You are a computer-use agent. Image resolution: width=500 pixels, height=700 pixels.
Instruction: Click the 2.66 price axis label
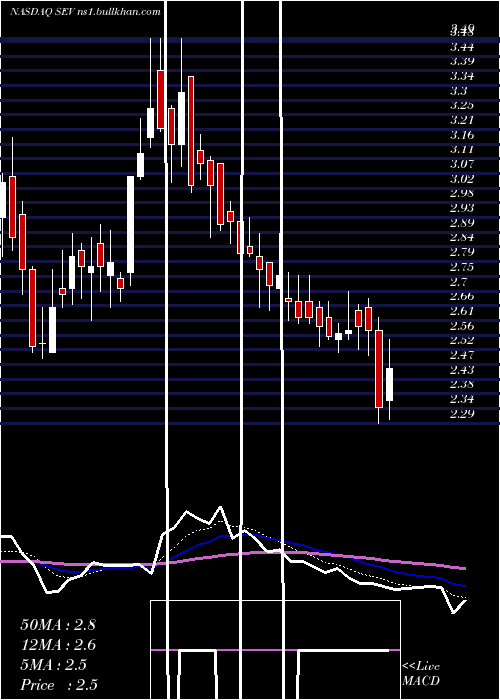pyautogui.click(x=462, y=296)
